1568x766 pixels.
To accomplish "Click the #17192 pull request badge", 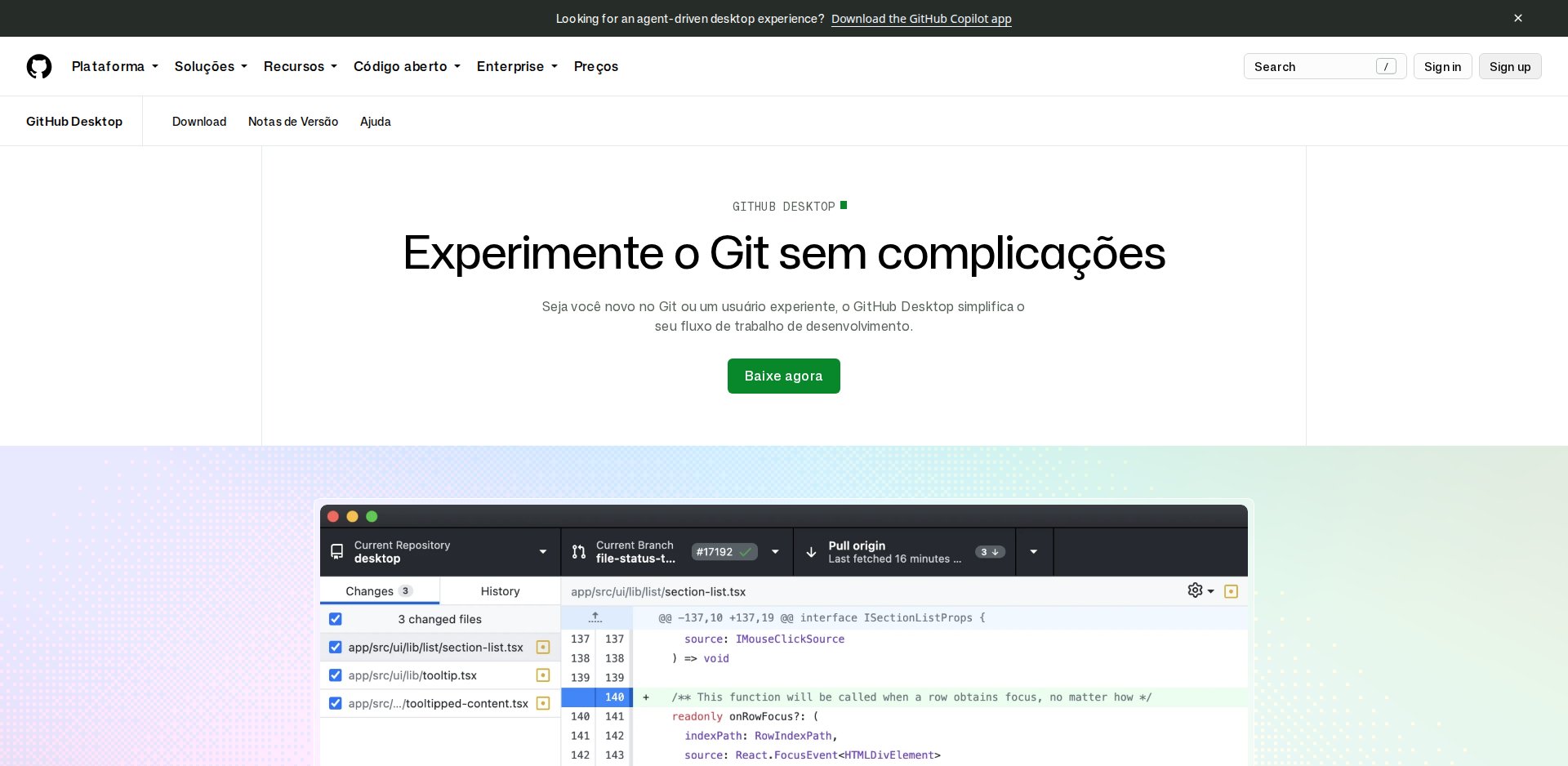I will pyautogui.click(x=724, y=552).
